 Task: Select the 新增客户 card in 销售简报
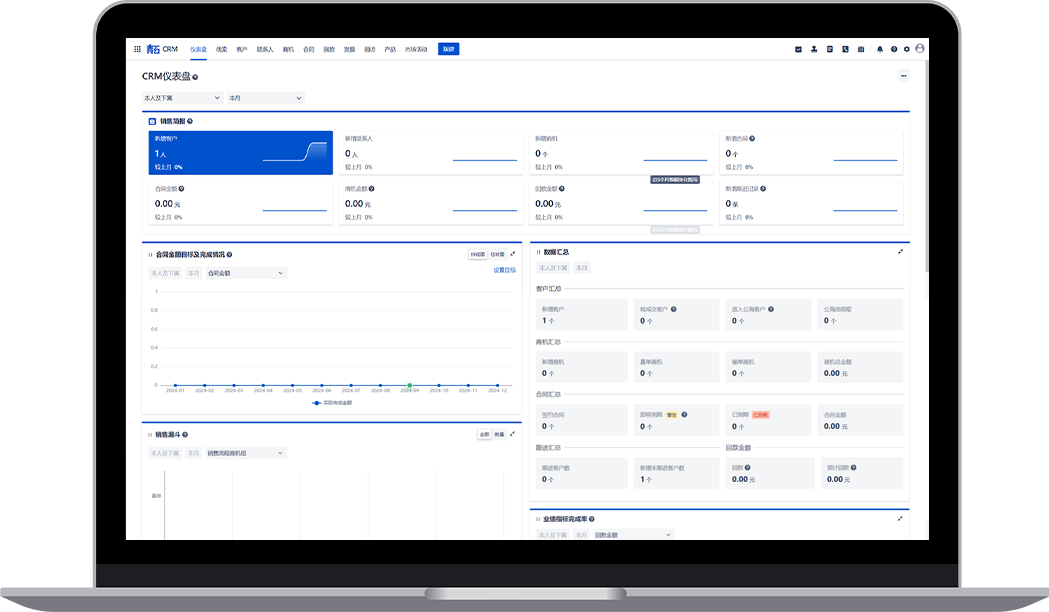pyautogui.click(x=241, y=152)
